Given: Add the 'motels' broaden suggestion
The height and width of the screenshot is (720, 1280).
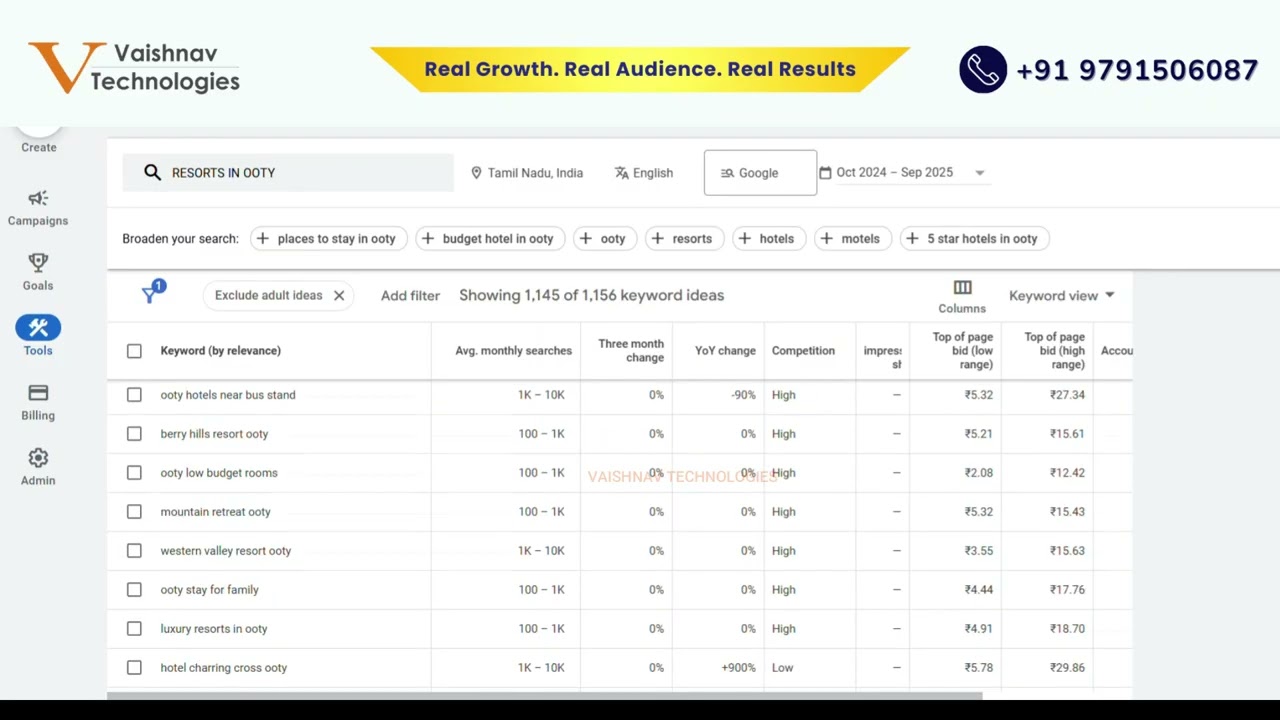Looking at the screenshot, I should 853,238.
